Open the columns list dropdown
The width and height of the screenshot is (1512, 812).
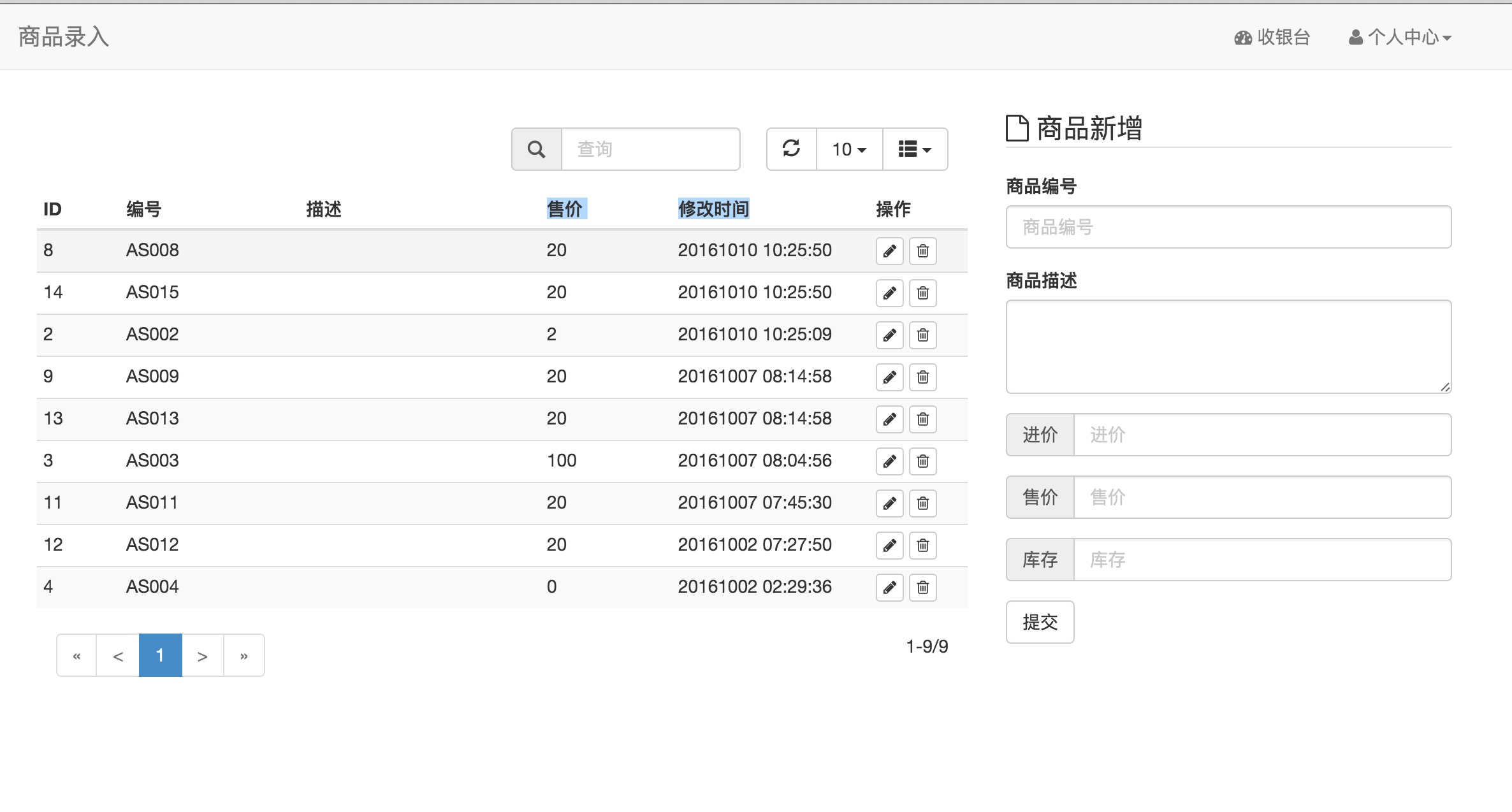coord(915,149)
